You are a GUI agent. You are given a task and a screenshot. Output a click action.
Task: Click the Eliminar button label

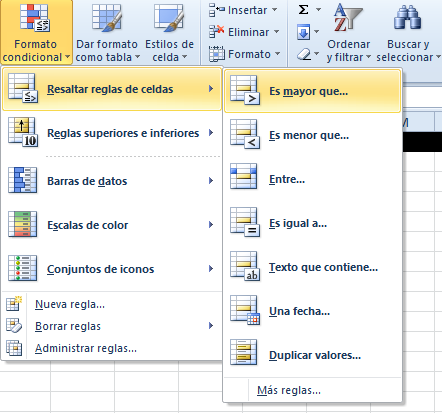(249, 32)
